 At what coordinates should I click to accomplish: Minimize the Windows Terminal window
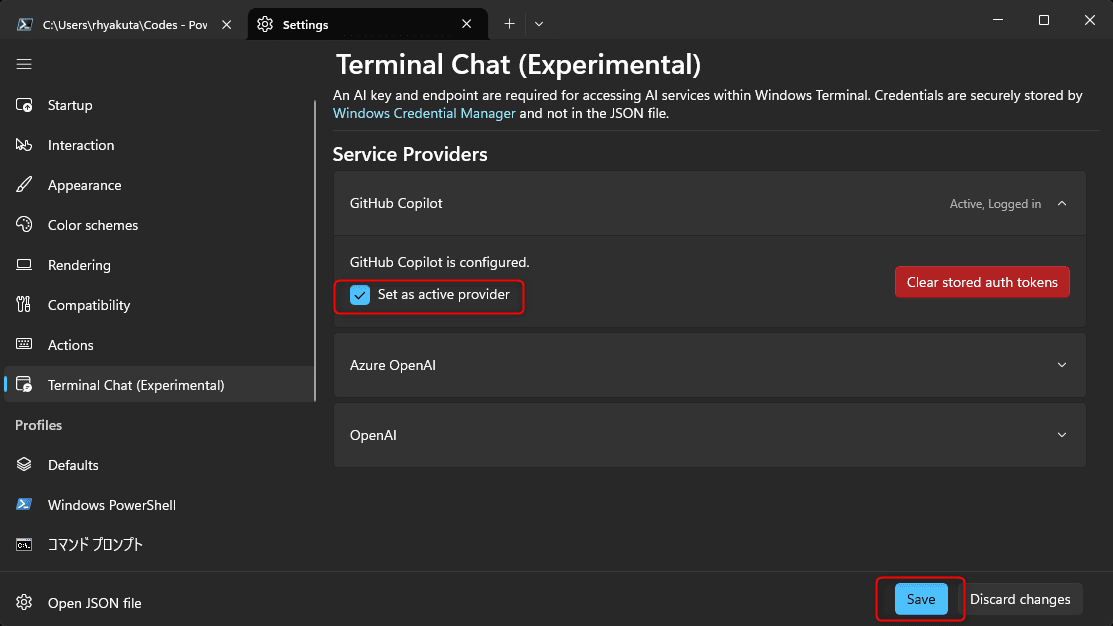coord(998,20)
